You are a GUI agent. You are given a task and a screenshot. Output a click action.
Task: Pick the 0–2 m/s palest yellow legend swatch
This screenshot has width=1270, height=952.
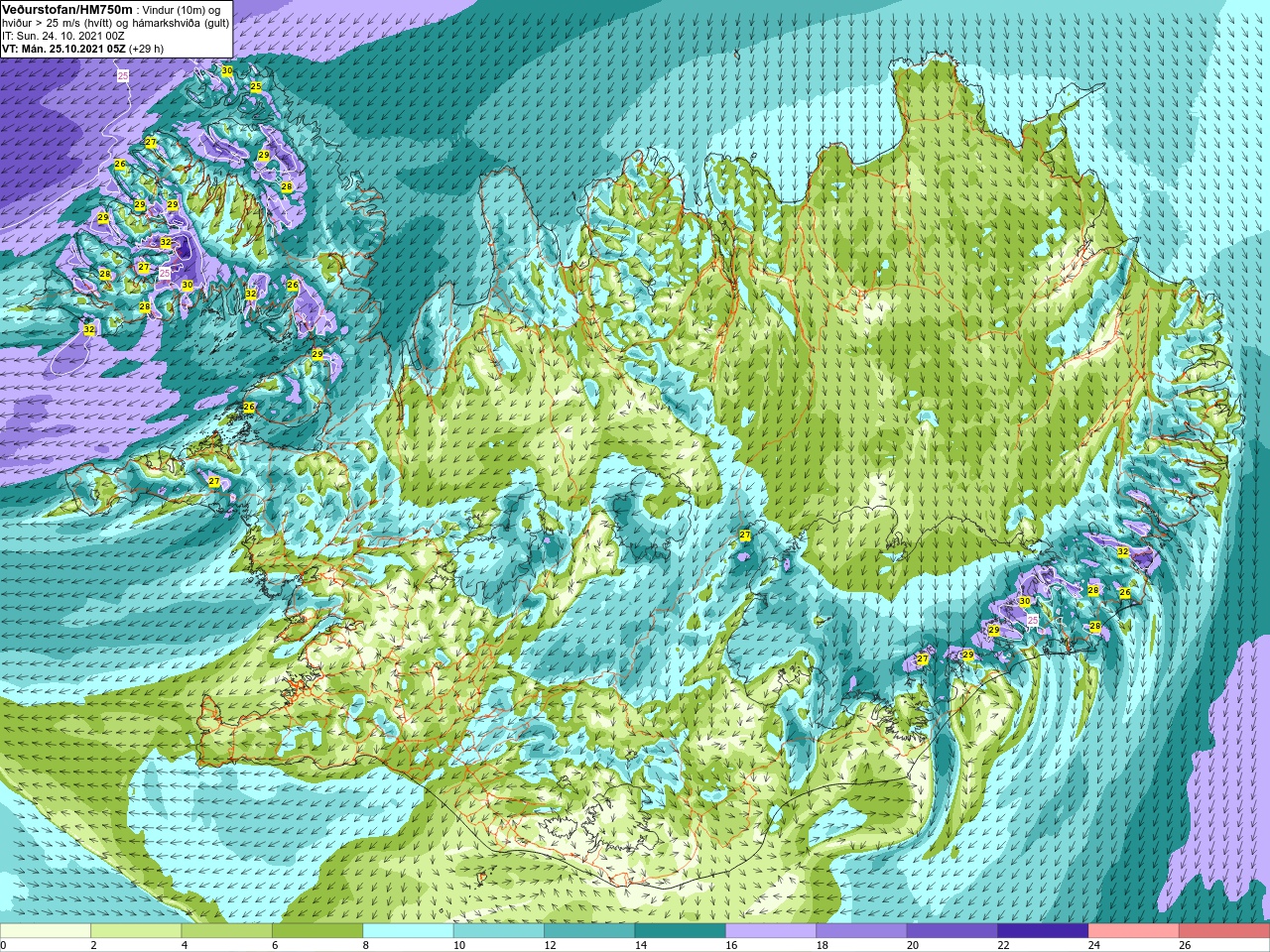46,930
